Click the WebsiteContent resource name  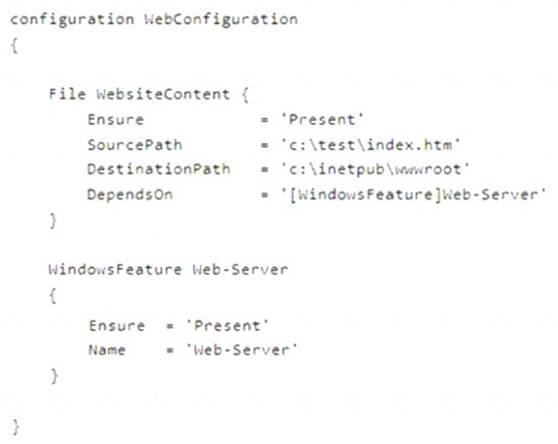[x=163, y=94]
